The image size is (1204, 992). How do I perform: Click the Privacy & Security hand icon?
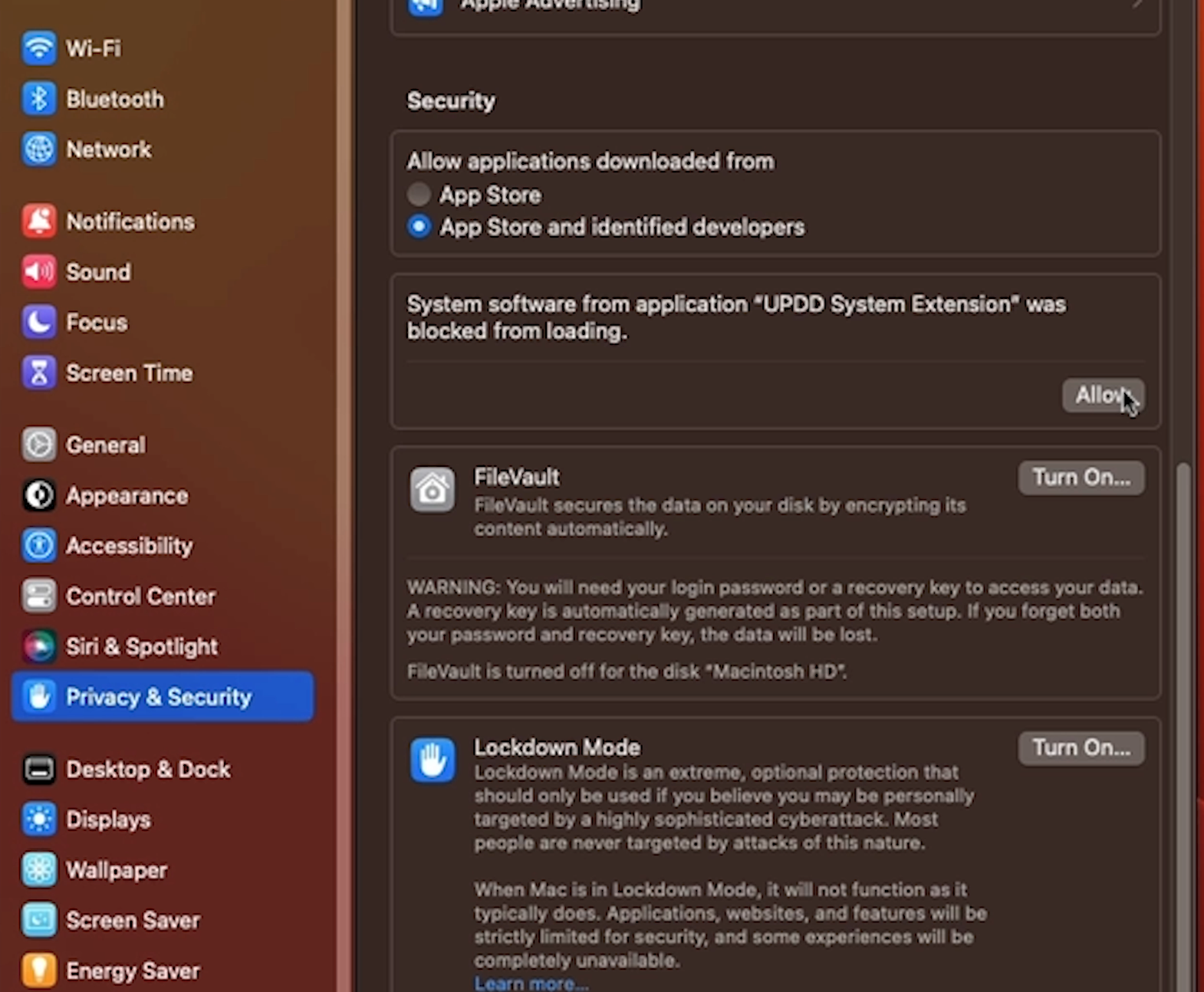point(39,697)
